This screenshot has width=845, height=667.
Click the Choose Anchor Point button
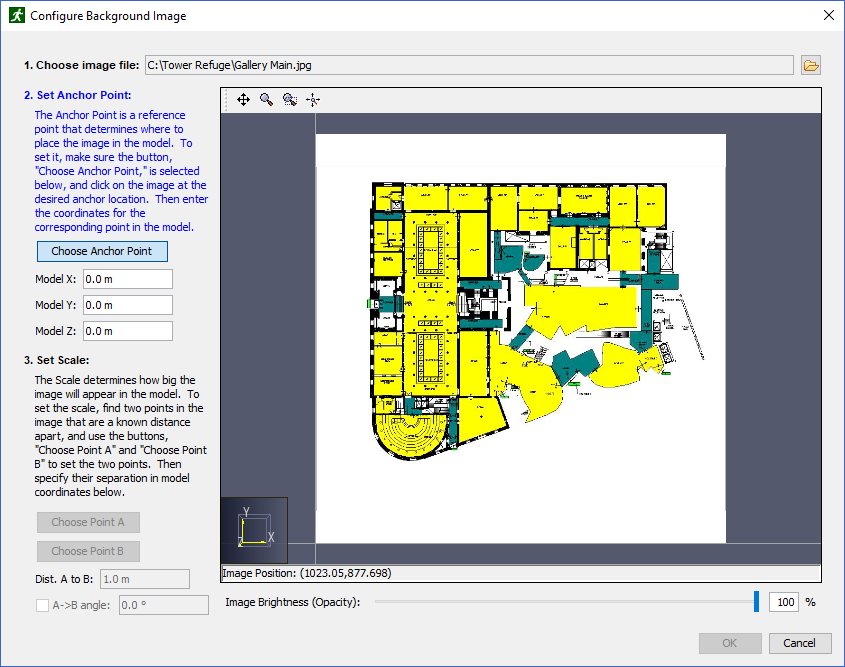[102, 251]
